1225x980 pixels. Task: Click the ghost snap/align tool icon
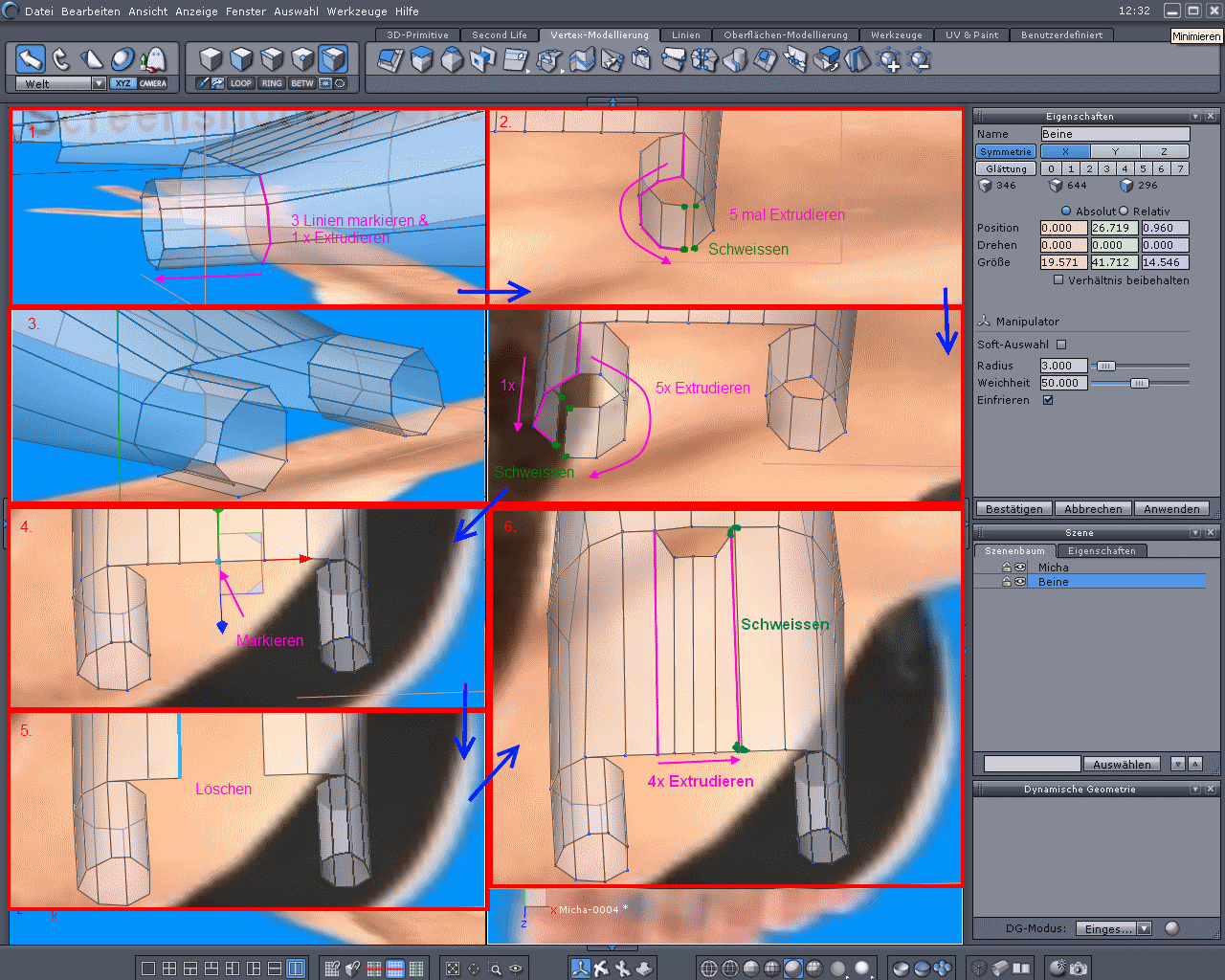pos(153,59)
